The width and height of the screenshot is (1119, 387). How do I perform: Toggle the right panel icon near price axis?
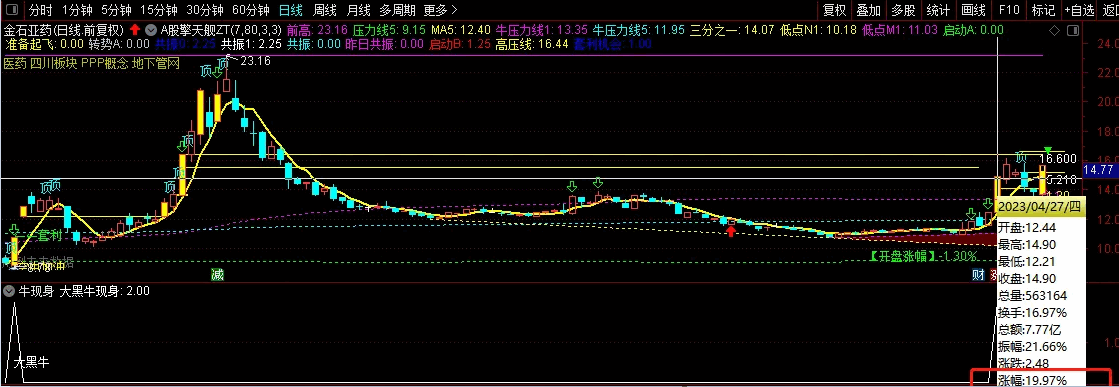[1074, 31]
